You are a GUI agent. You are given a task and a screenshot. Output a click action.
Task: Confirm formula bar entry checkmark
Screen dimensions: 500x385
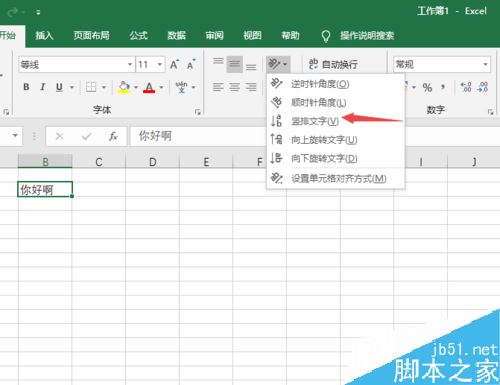coord(87,136)
